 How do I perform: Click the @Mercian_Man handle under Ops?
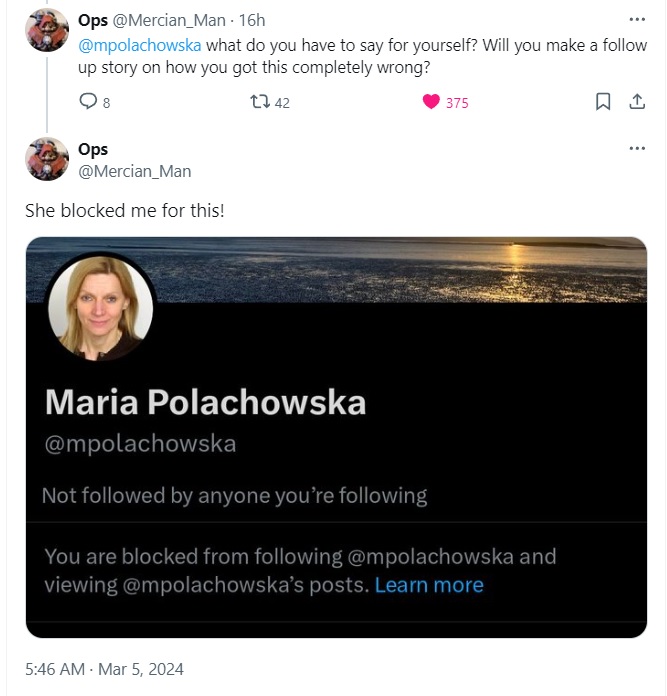(134, 171)
